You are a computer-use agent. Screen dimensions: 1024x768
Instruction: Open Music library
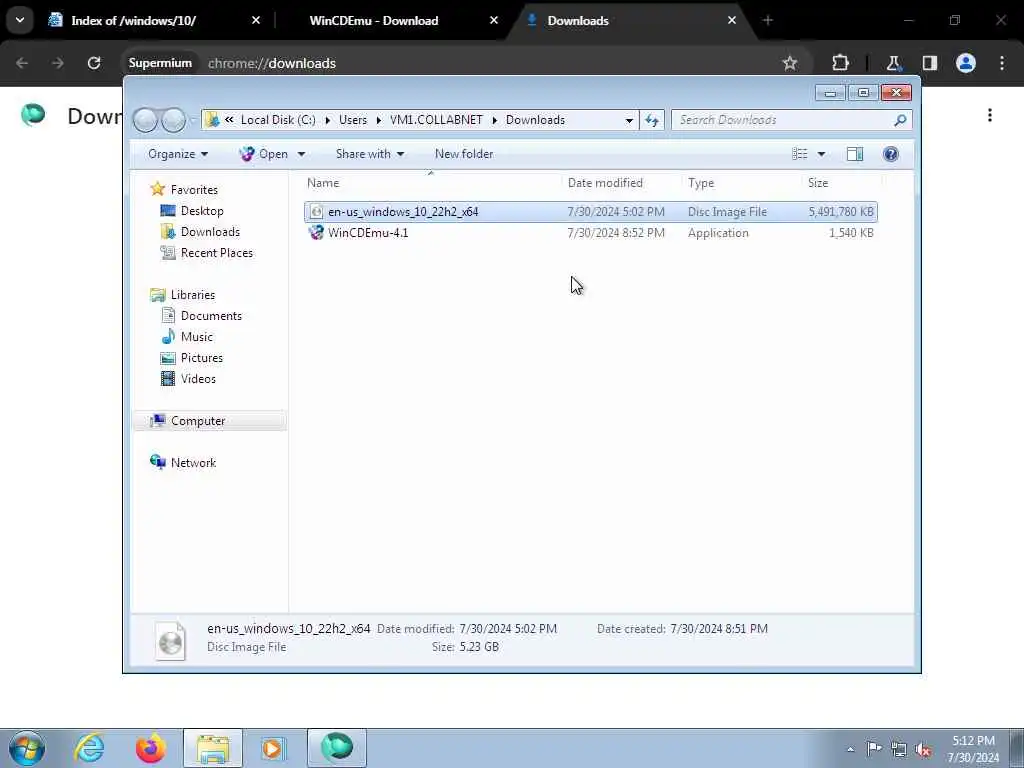[x=197, y=336]
